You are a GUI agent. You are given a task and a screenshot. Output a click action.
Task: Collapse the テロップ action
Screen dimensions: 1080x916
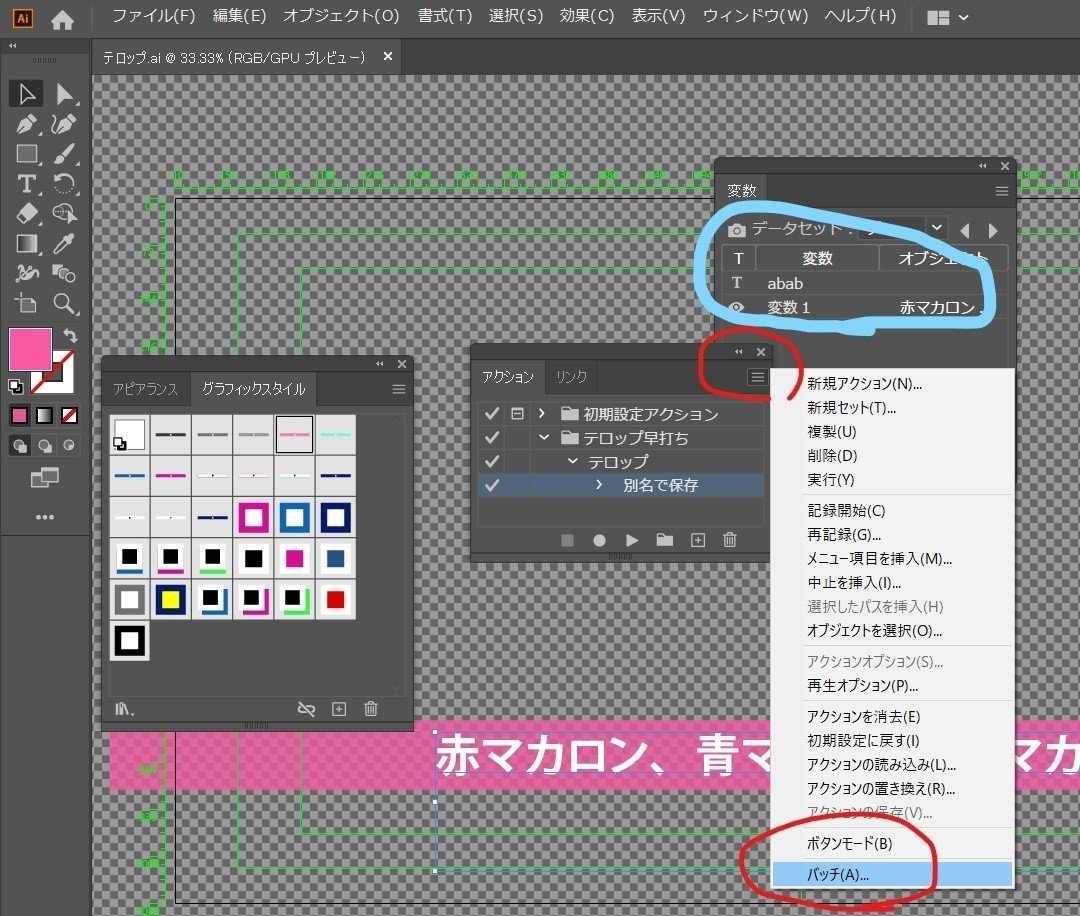pyautogui.click(x=572, y=461)
